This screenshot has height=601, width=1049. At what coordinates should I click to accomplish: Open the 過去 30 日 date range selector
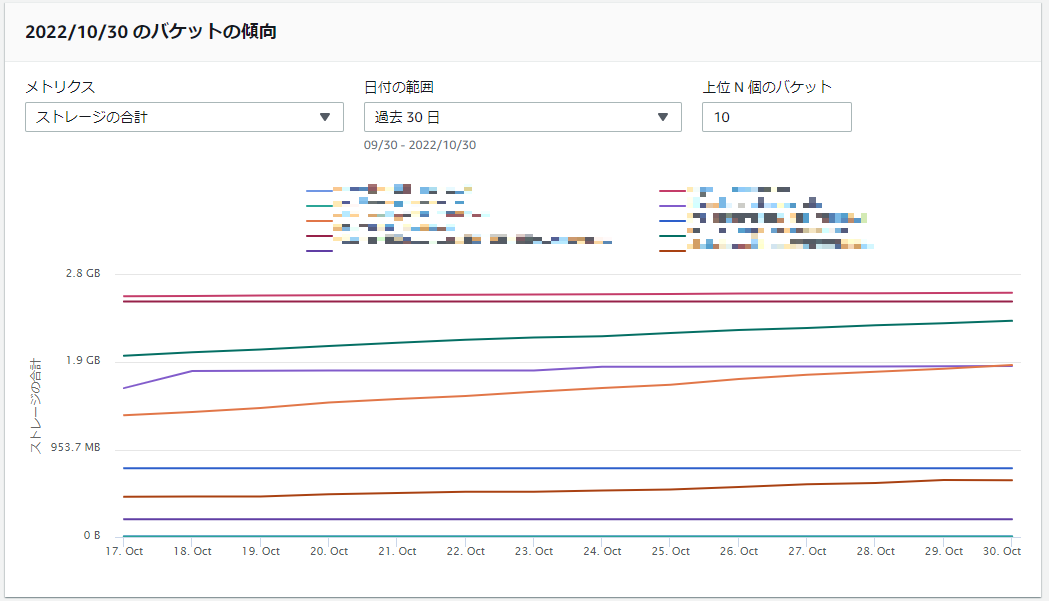(x=520, y=117)
